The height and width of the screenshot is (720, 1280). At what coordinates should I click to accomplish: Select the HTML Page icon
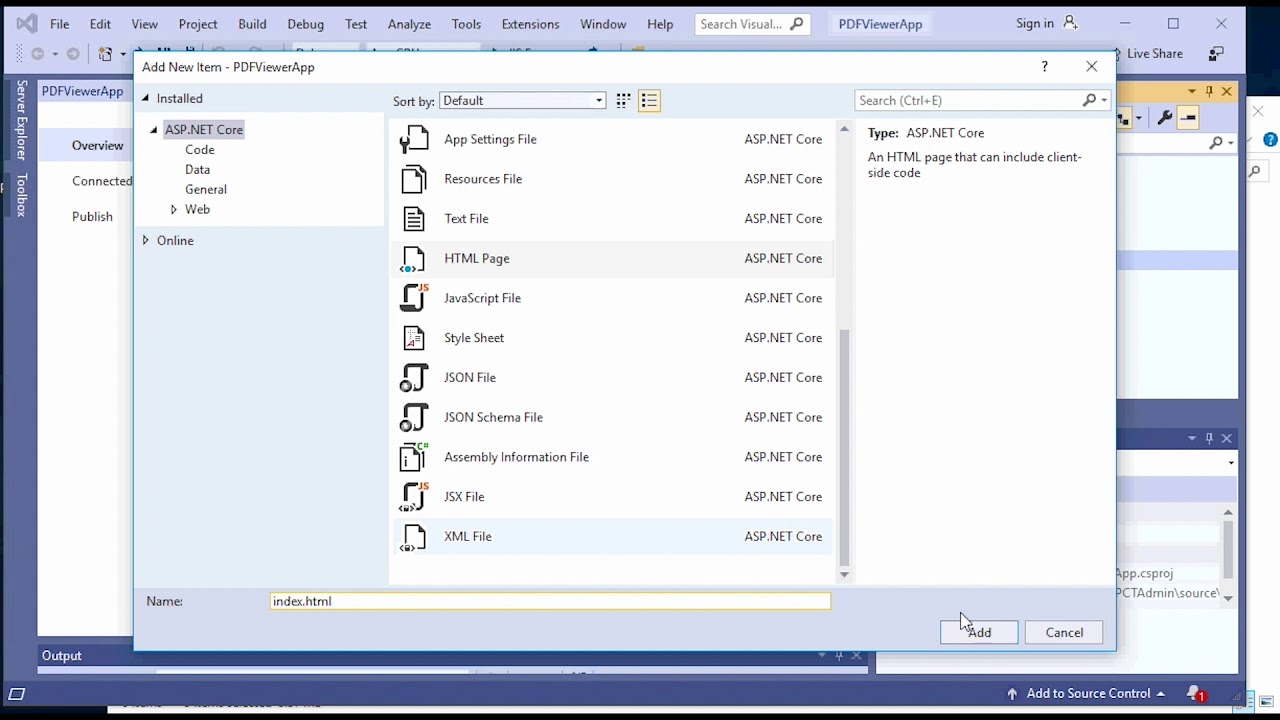[x=414, y=258]
